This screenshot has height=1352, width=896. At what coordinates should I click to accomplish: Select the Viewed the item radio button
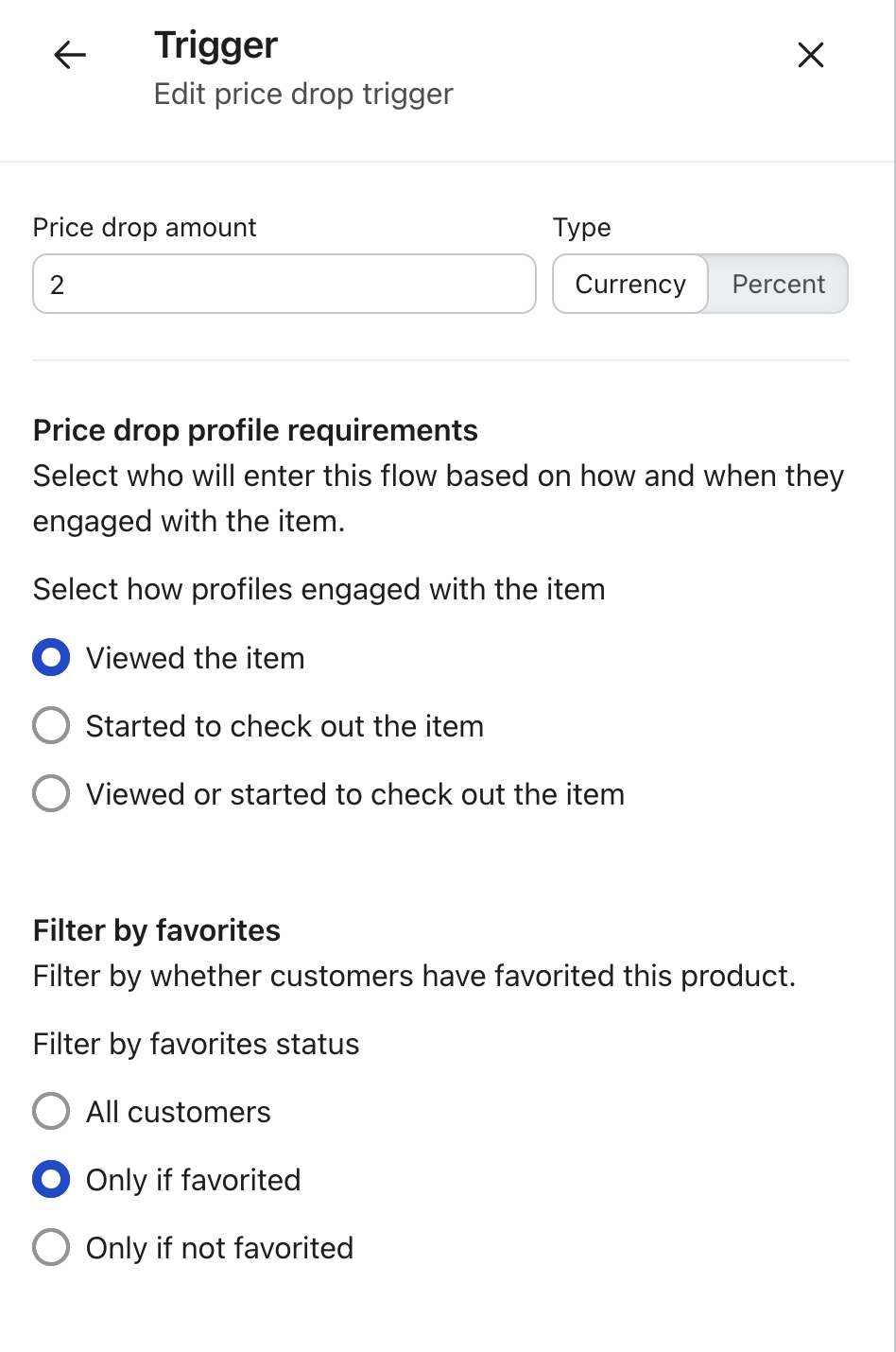[x=51, y=658]
